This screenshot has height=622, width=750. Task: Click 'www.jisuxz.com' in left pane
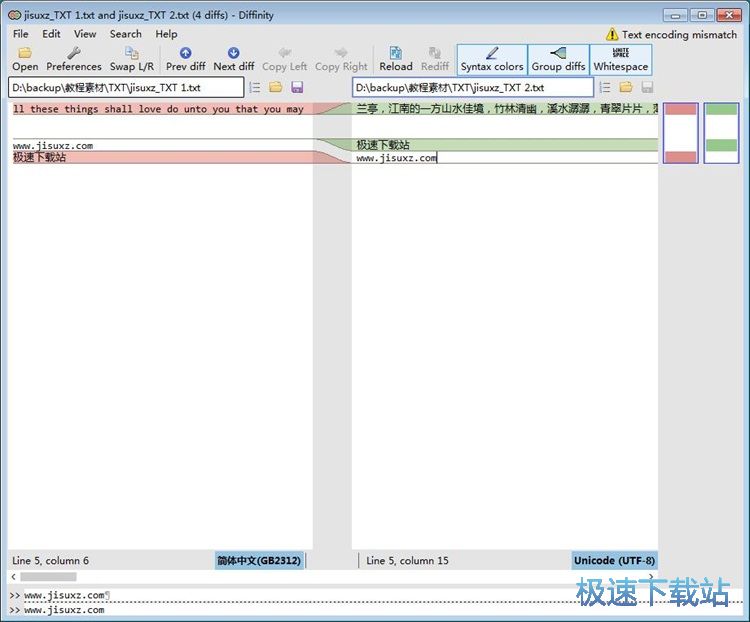point(53,145)
